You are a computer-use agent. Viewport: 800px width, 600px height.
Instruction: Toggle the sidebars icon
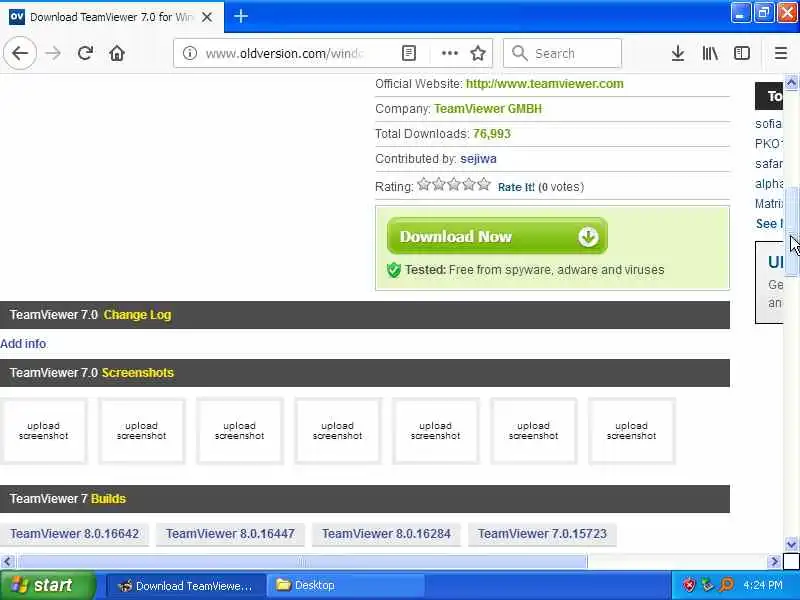[741, 53]
